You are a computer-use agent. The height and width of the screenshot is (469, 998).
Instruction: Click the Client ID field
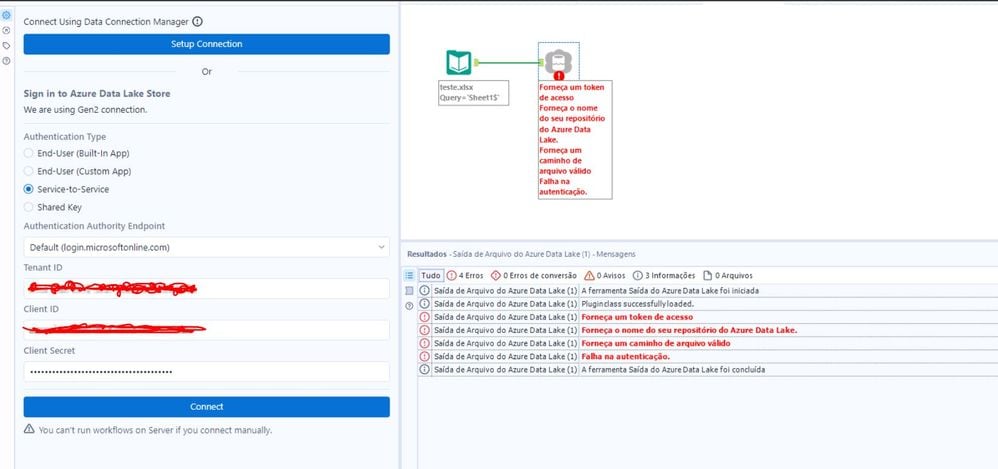coord(207,330)
